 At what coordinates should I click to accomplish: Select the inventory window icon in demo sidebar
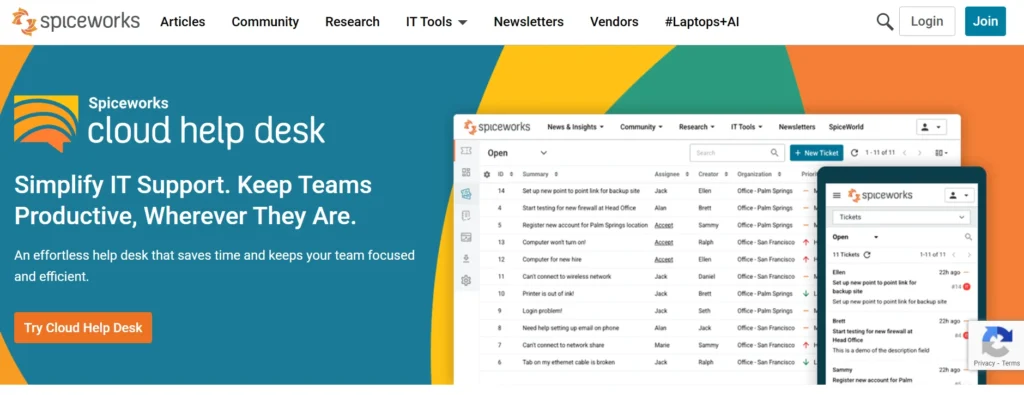(x=466, y=237)
